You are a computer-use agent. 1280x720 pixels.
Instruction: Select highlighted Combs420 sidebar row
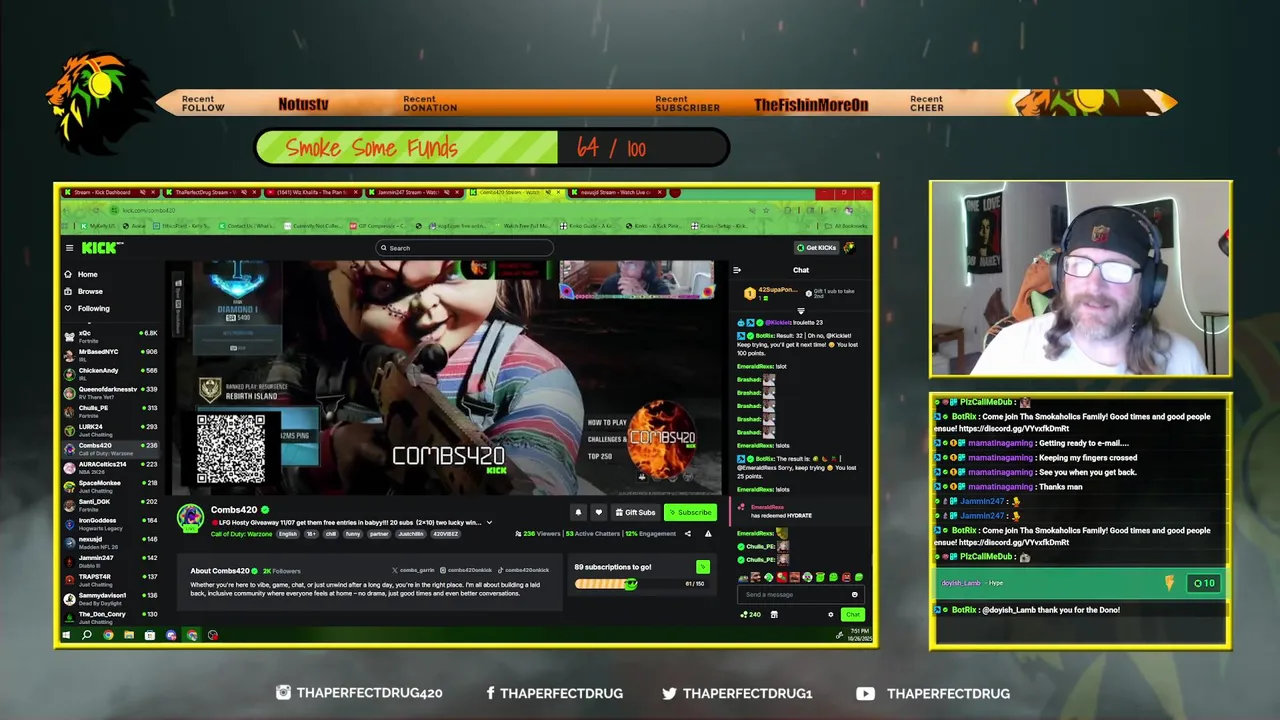(x=111, y=448)
